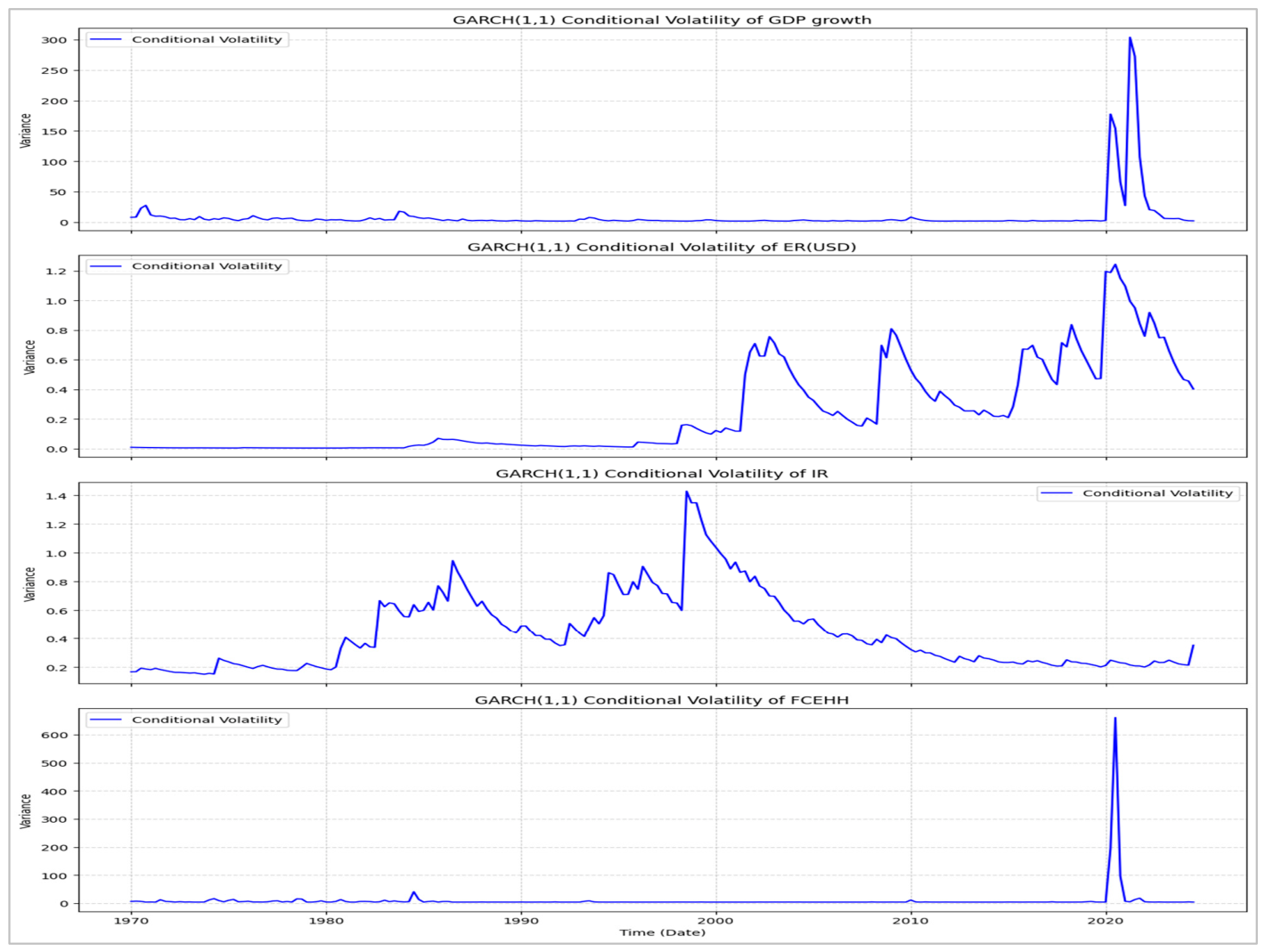Click the 300 tick on GDP chart y-axis
Image resolution: width=1265 pixels, height=952 pixels.
tap(54, 40)
